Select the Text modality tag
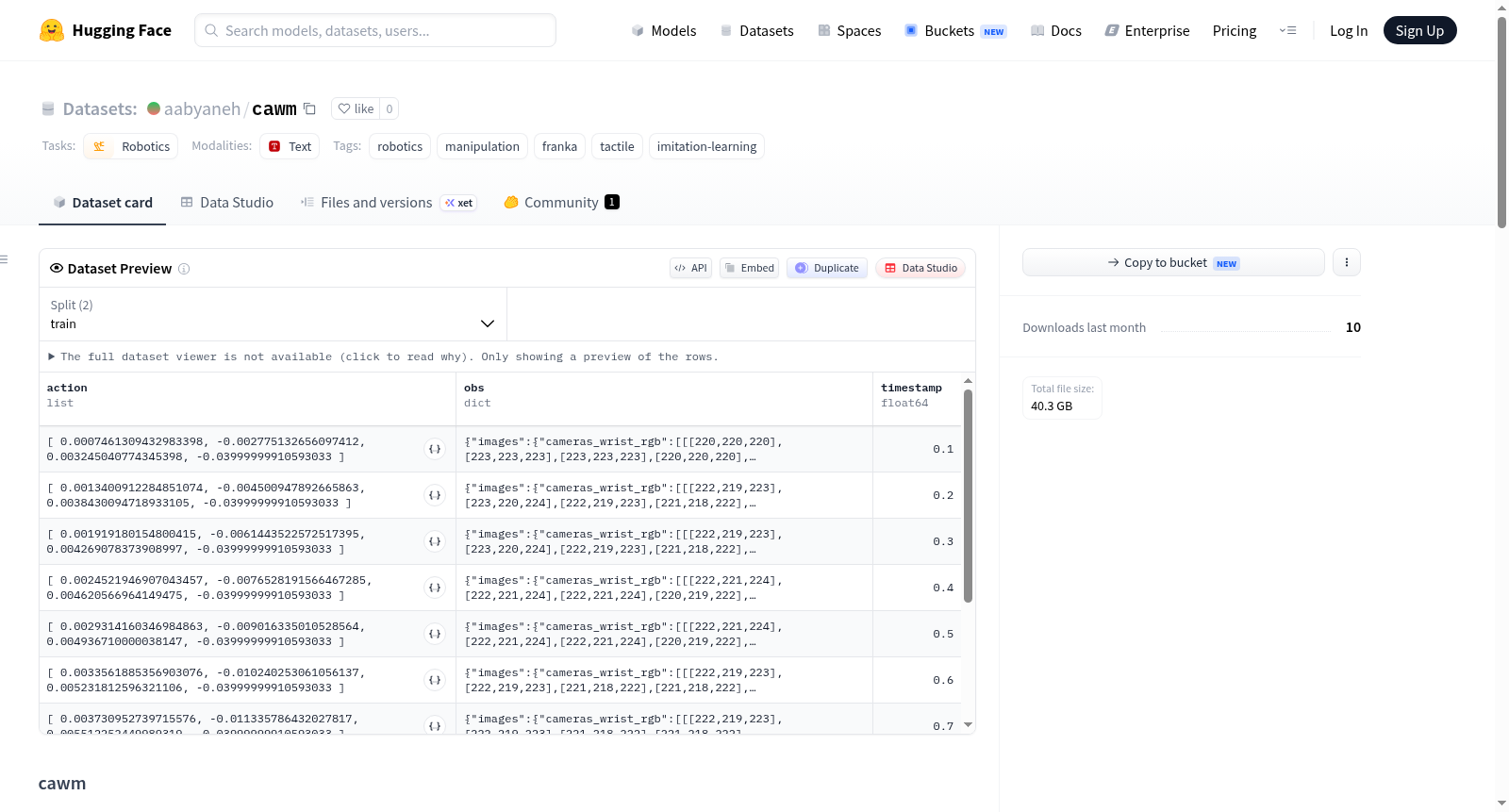 click(290, 146)
